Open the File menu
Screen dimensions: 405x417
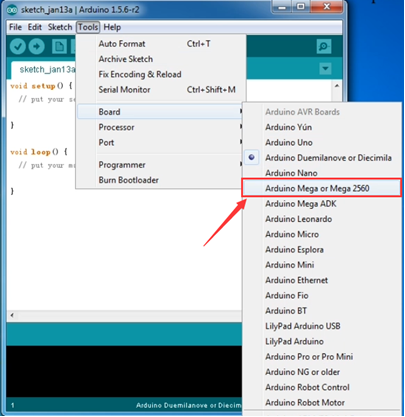click(15, 27)
